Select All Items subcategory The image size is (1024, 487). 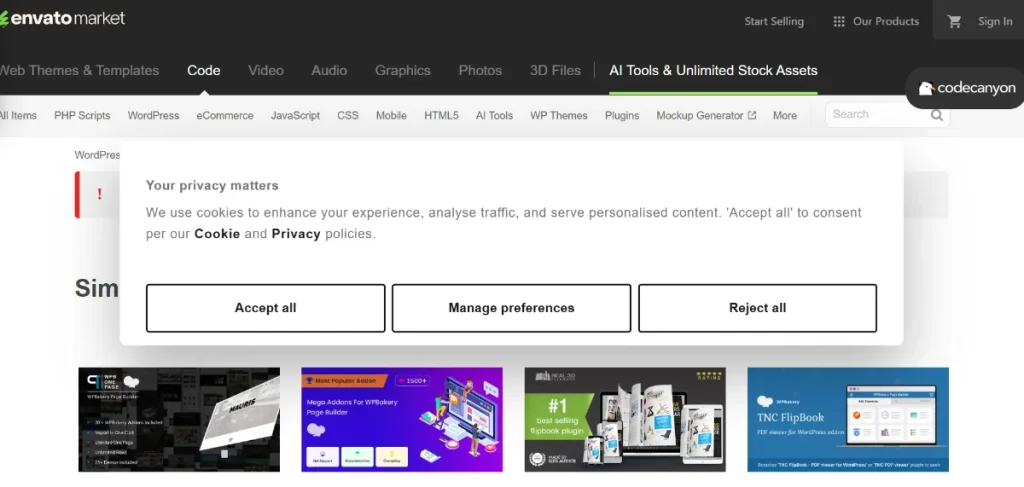[x=18, y=116]
